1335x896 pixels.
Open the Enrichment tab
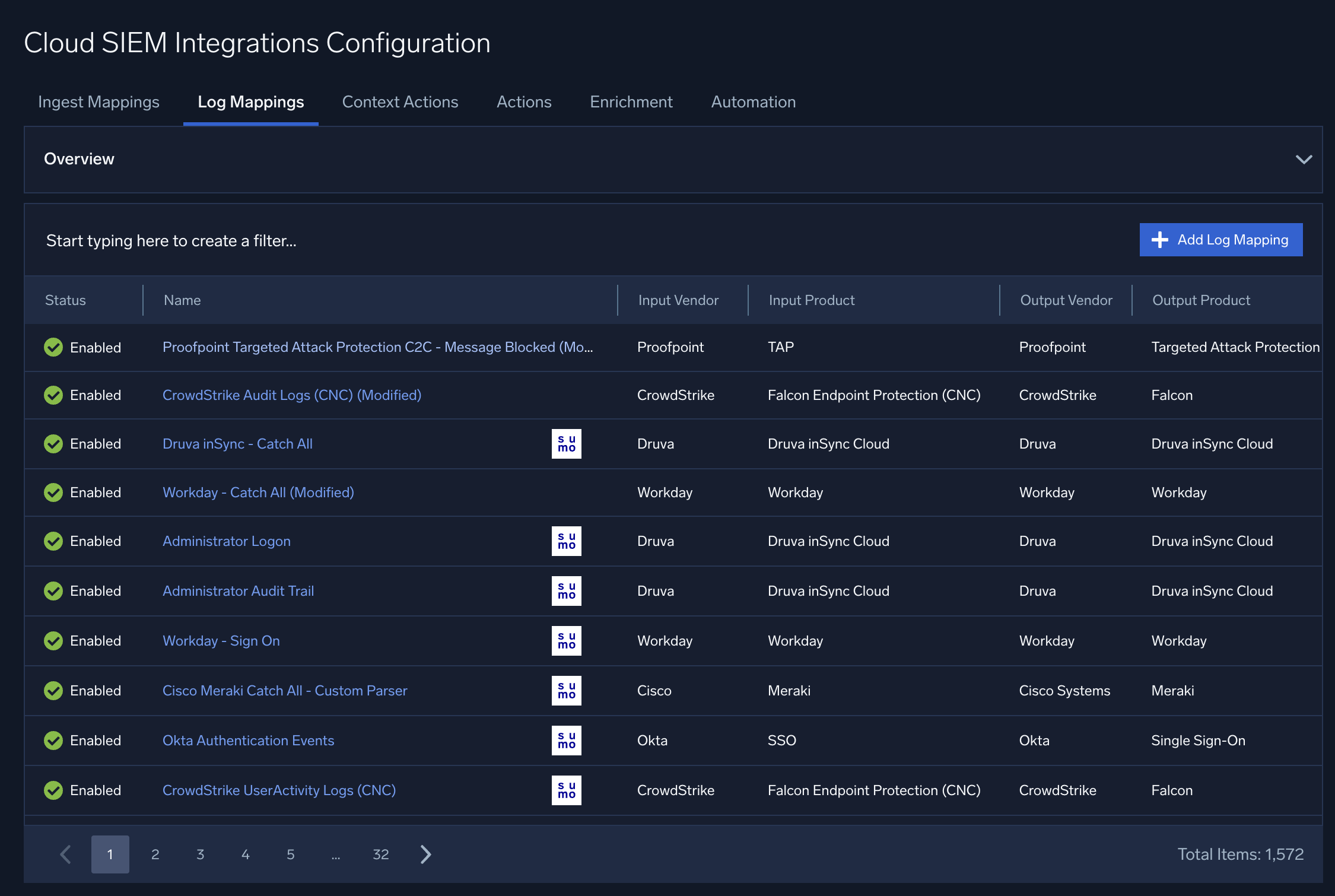(x=631, y=101)
